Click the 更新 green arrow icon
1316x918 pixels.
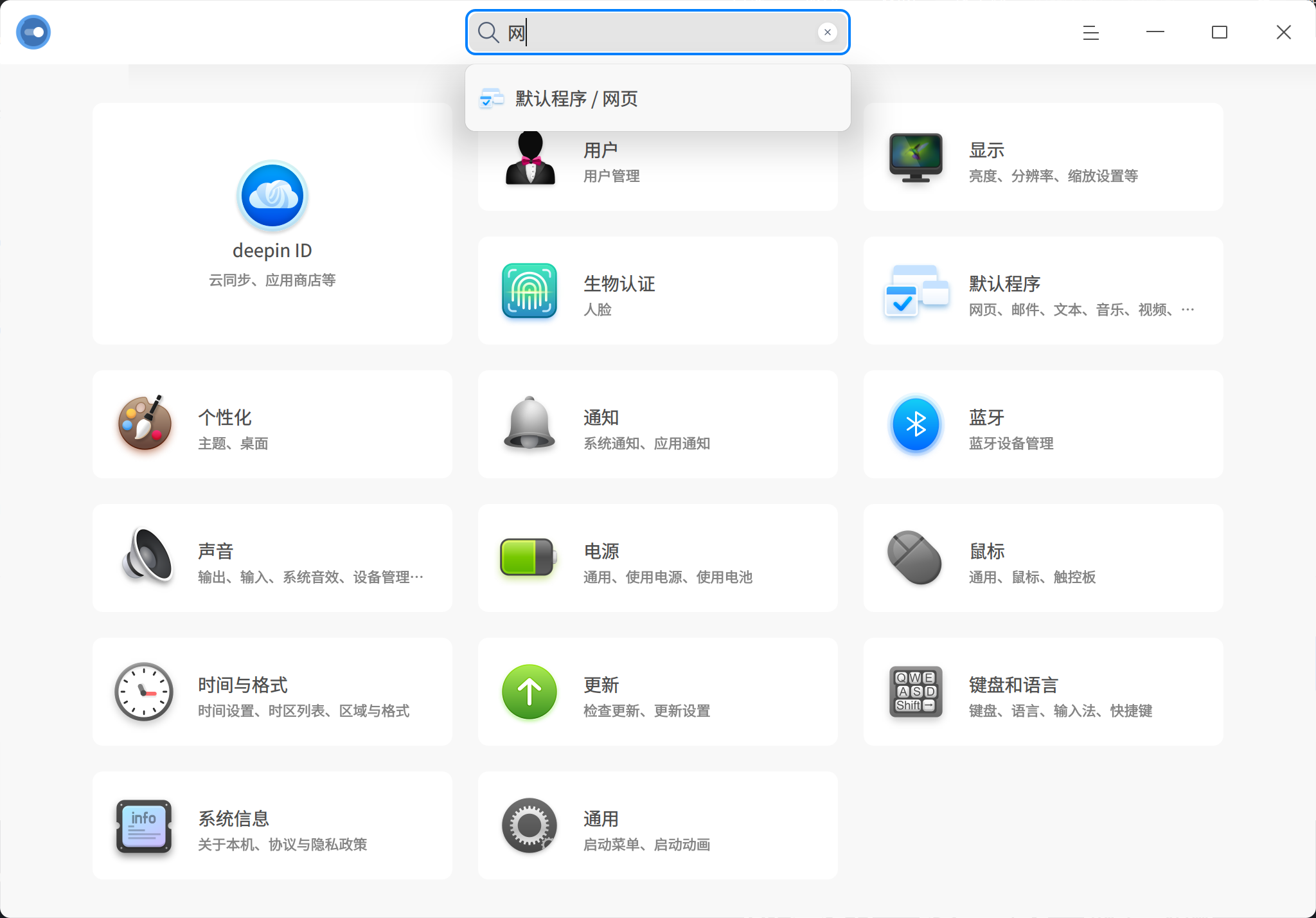tap(529, 692)
